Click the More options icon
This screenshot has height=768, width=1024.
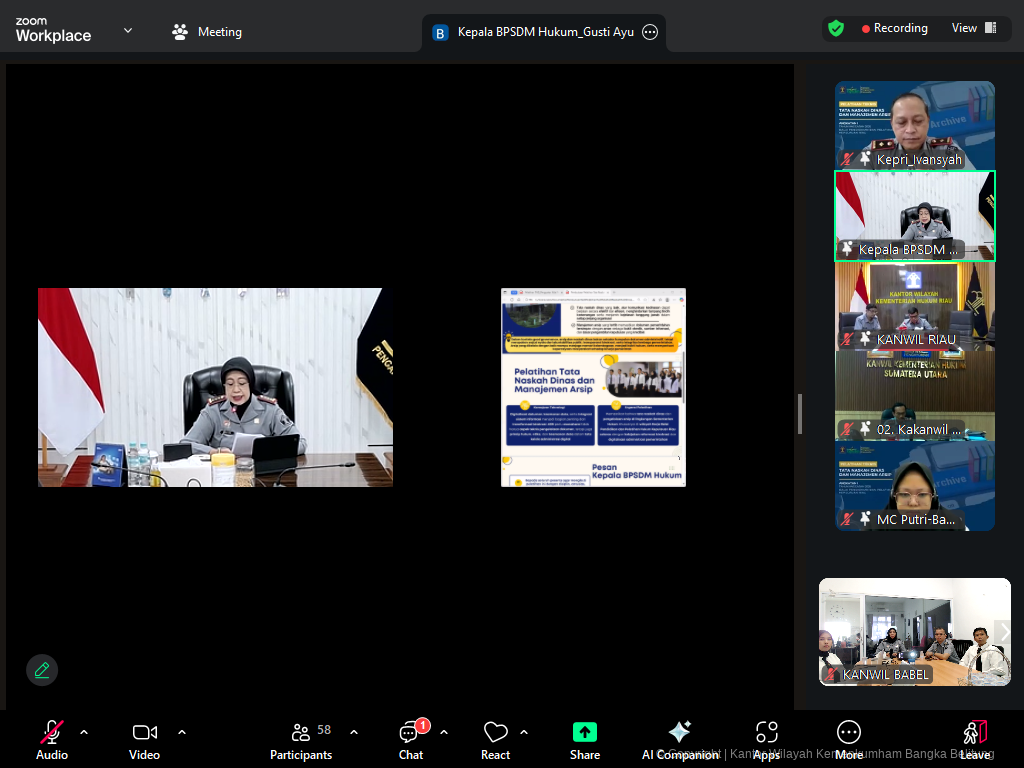(x=849, y=740)
